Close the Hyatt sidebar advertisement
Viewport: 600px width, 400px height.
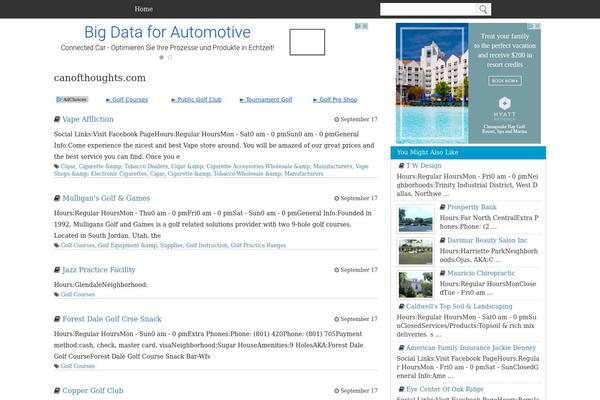tap(537, 26)
